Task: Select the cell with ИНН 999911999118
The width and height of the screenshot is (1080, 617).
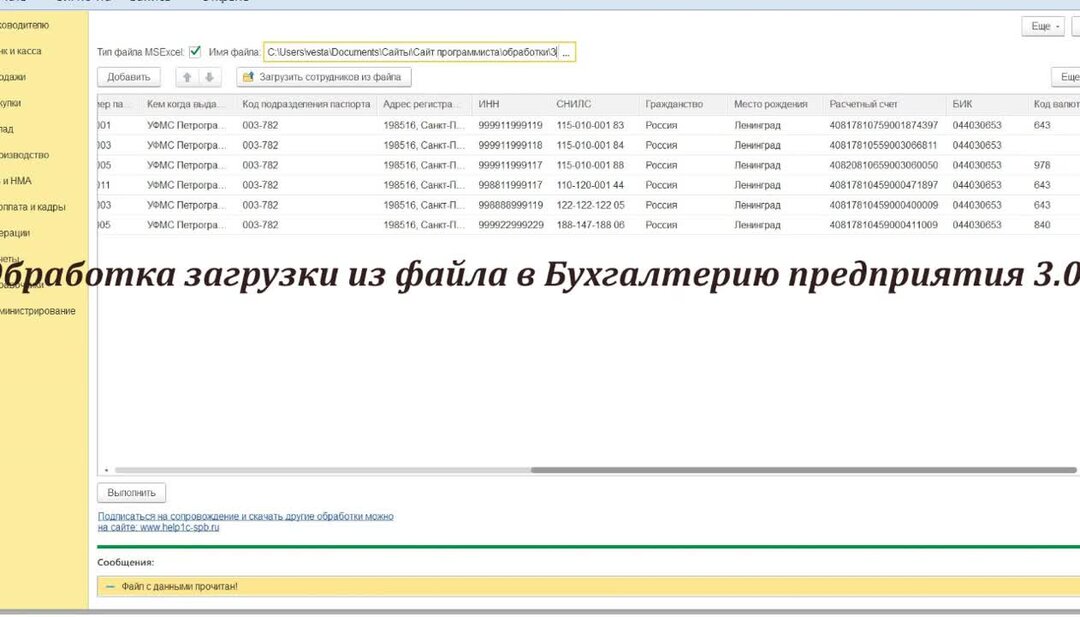Action: coord(511,145)
